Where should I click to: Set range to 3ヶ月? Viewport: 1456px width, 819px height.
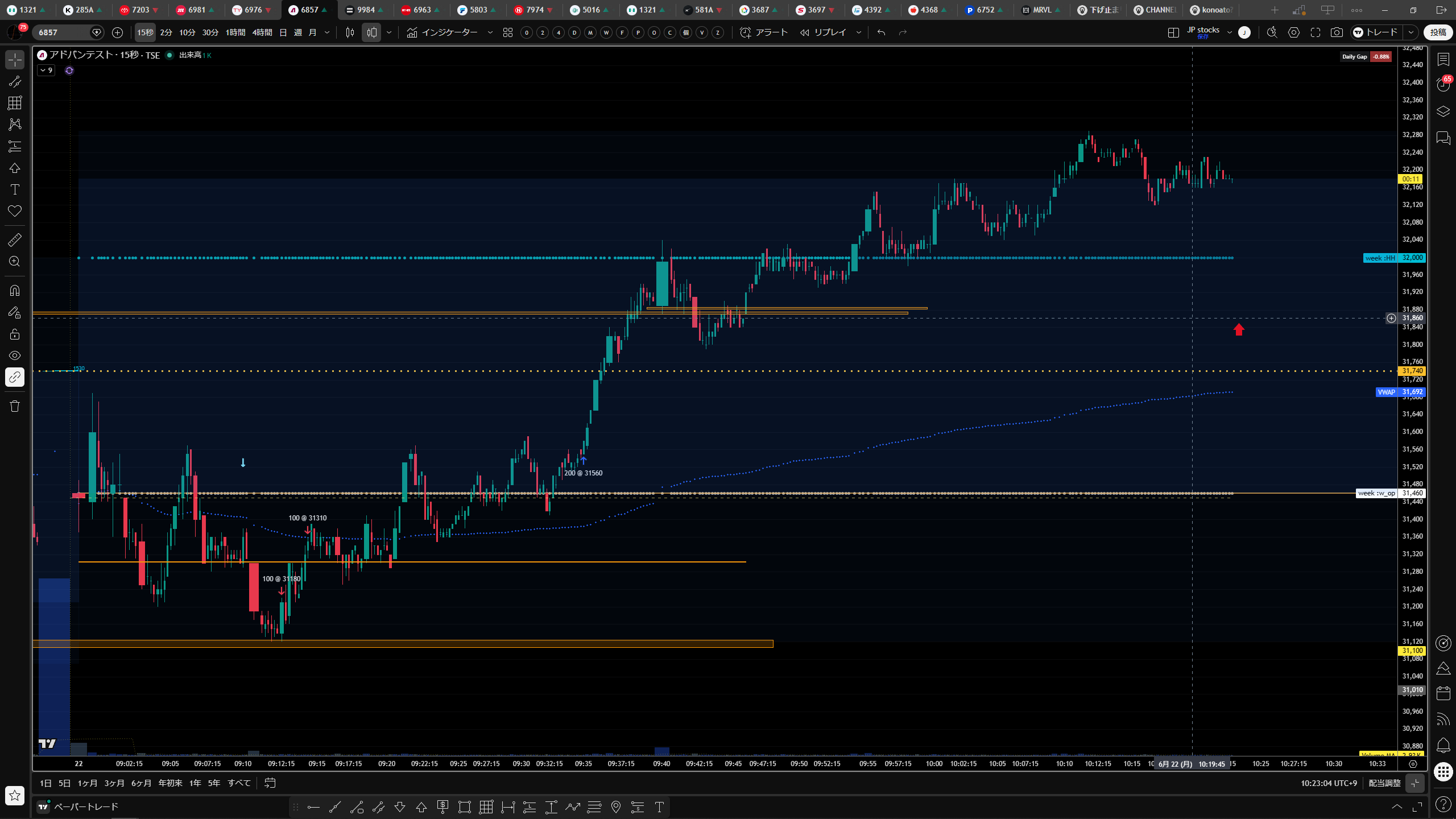(114, 783)
